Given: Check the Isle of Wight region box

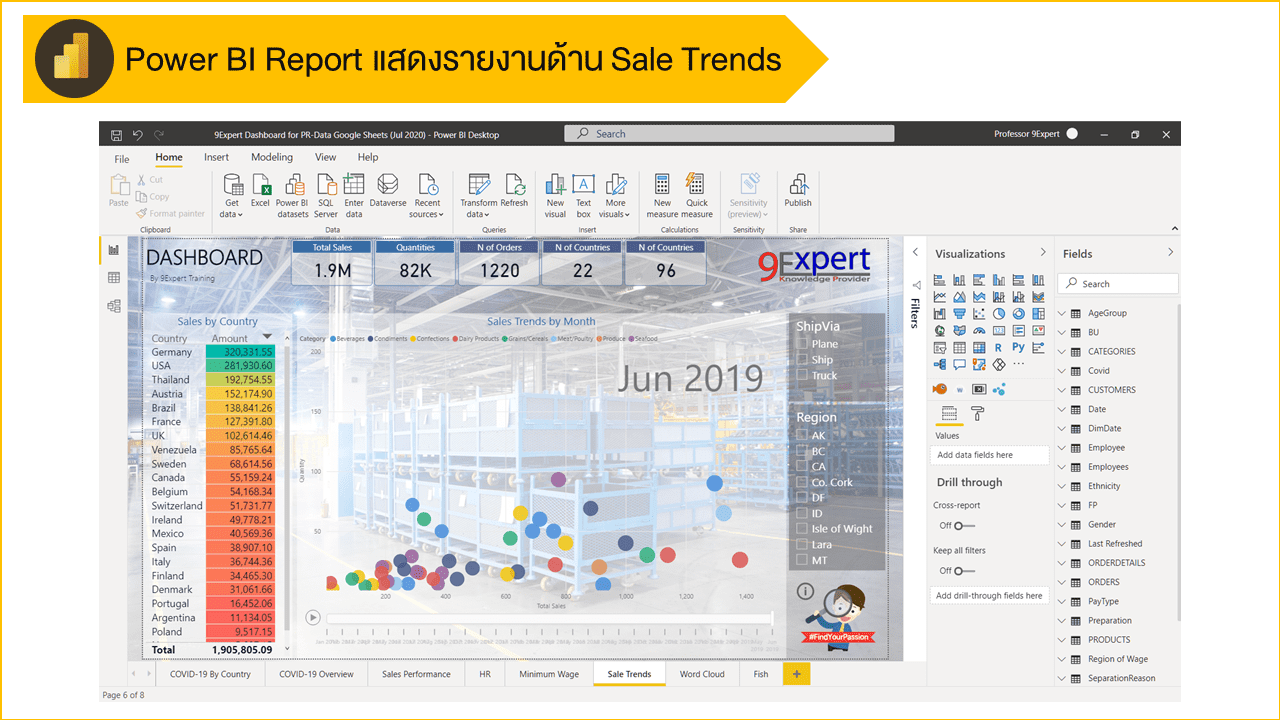Looking at the screenshot, I should tap(802, 529).
